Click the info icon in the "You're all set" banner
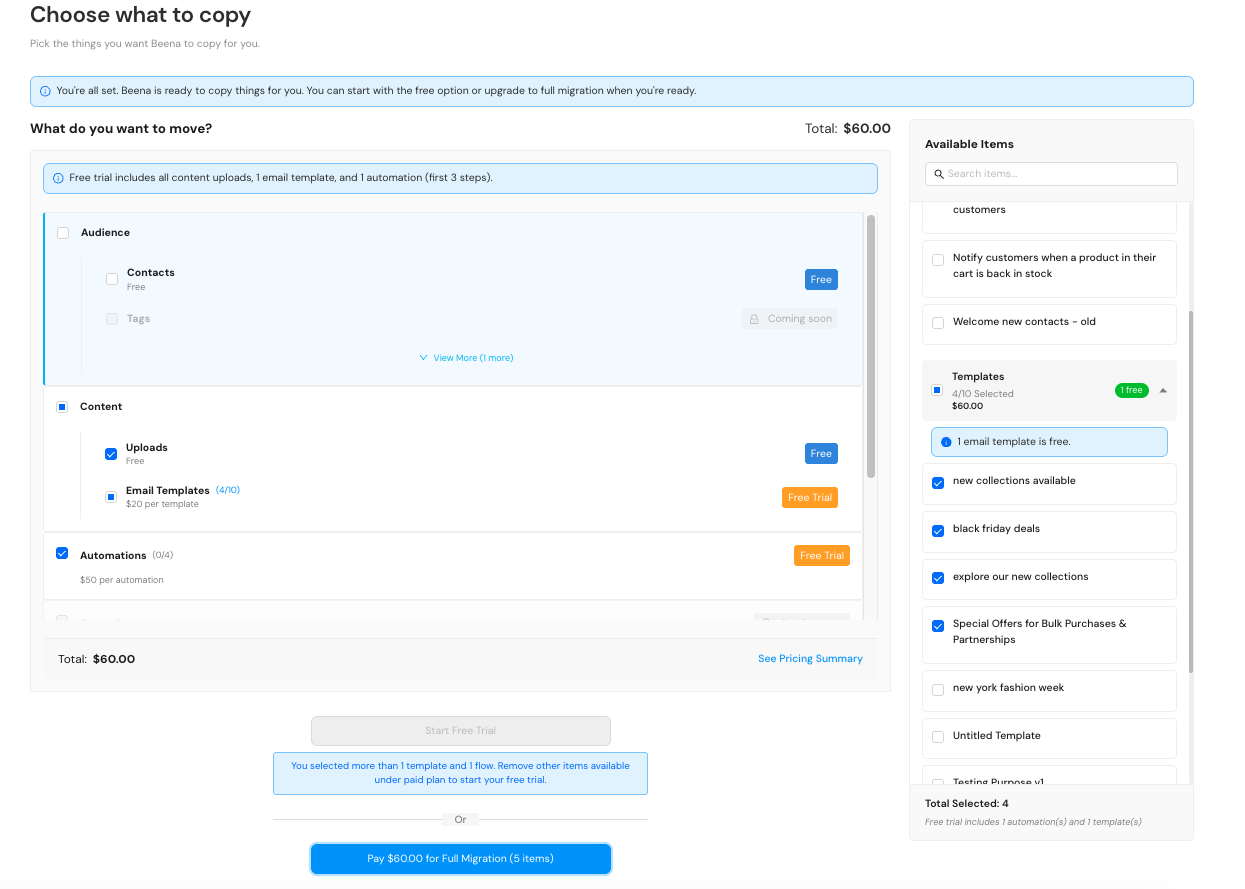The image size is (1245, 889). pos(45,91)
